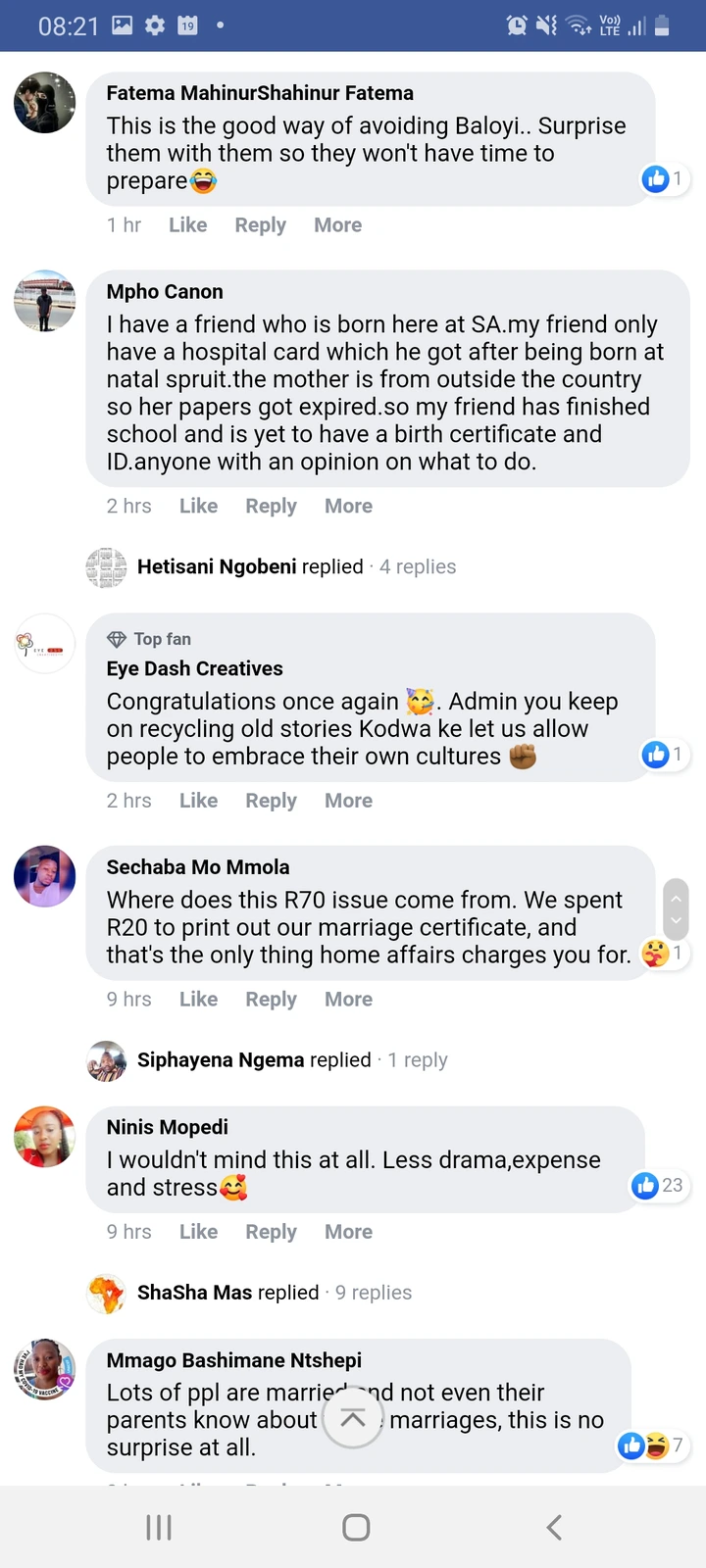The image size is (706, 1568).
Task: Reply to Mpho Canon's comment
Action: [x=271, y=506]
